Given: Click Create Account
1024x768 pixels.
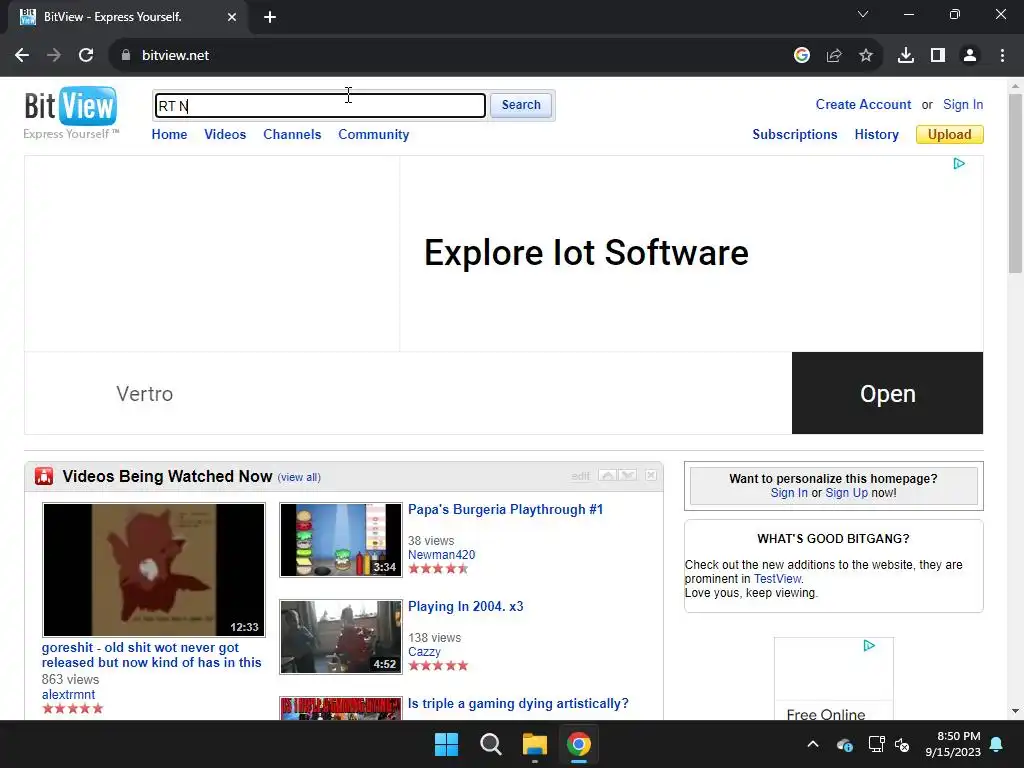Looking at the screenshot, I should coord(863,104).
